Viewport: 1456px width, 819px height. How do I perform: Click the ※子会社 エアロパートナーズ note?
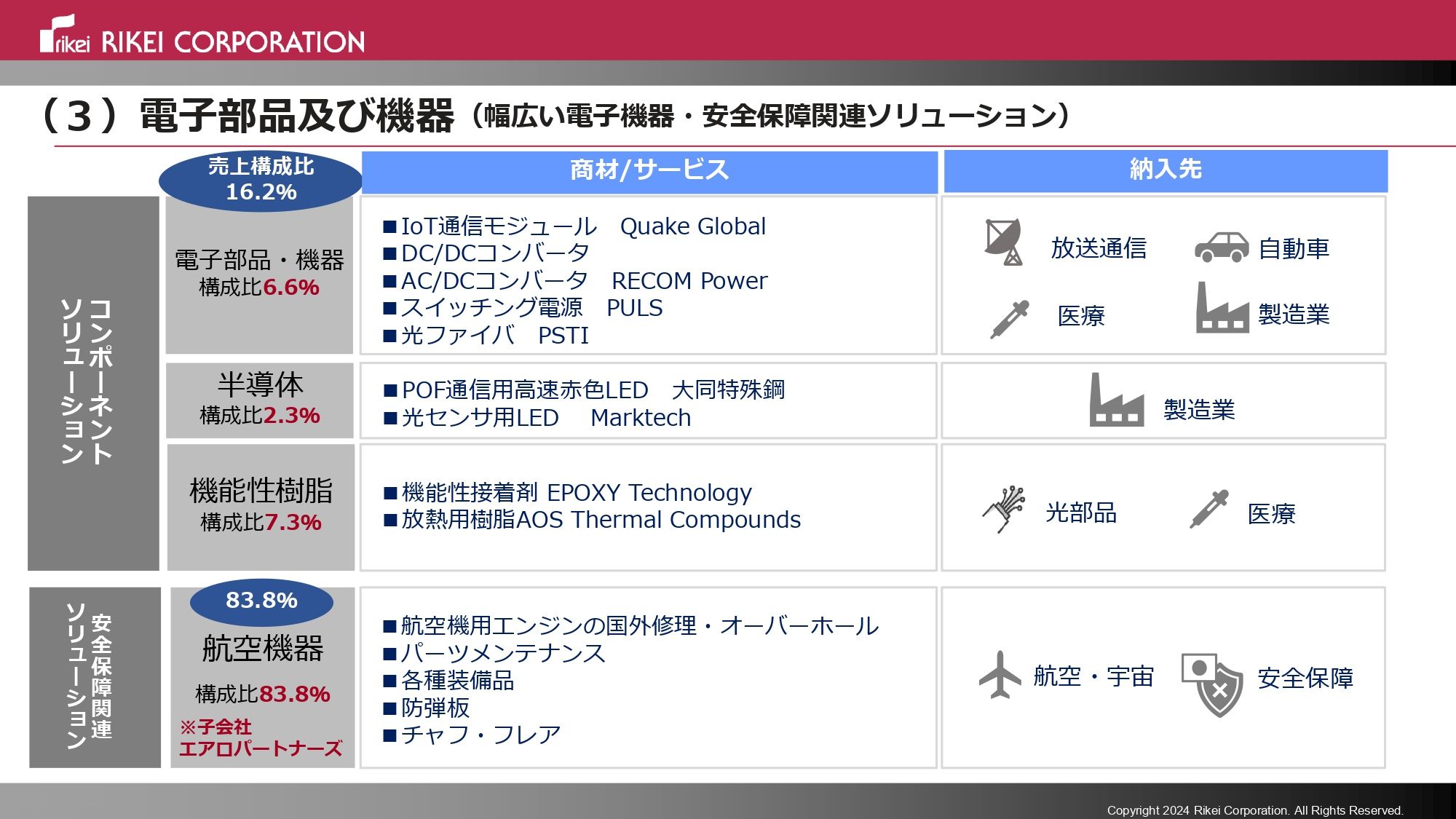point(261,737)
